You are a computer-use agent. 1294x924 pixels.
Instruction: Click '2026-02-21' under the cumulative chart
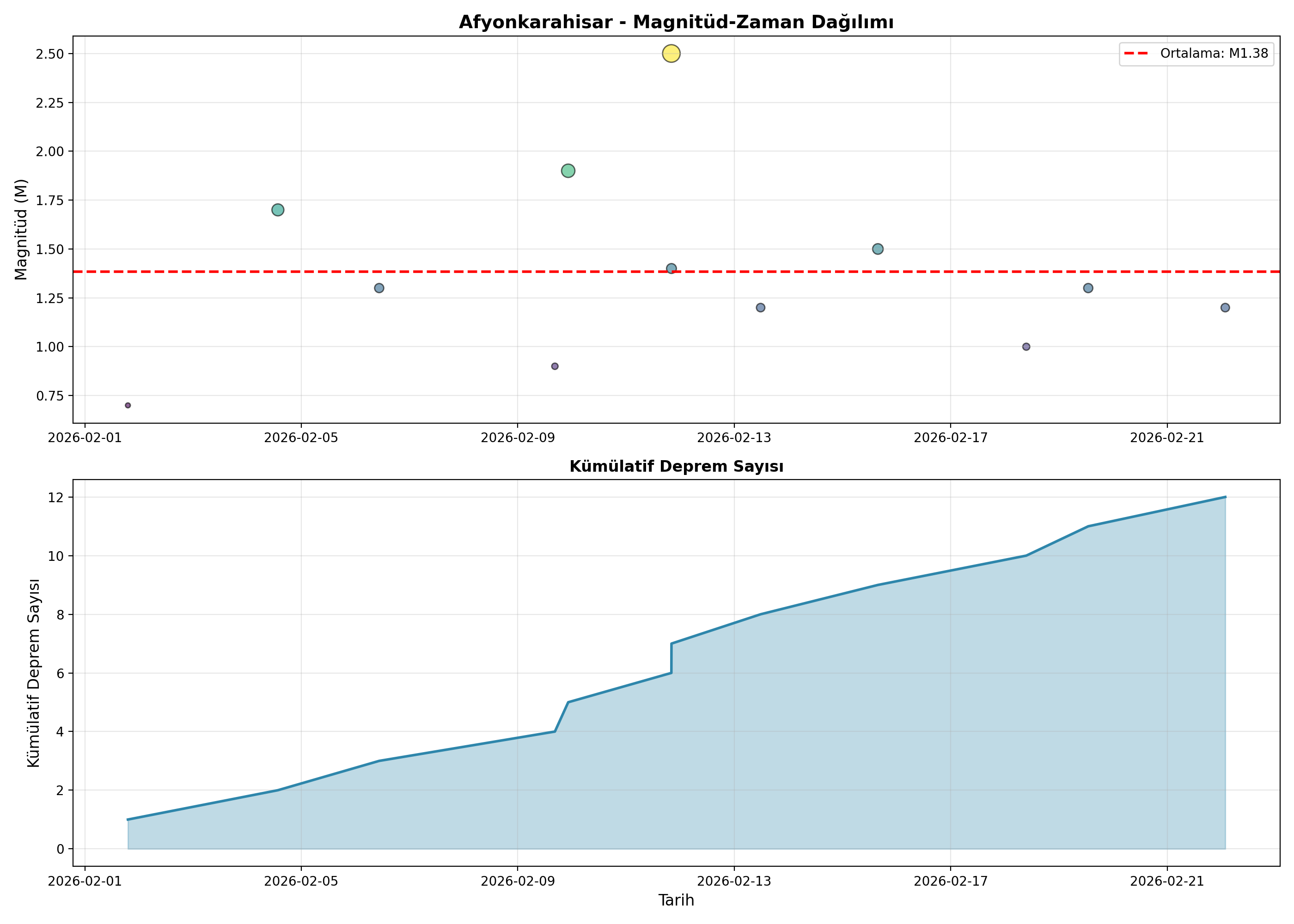point(1167,881)
